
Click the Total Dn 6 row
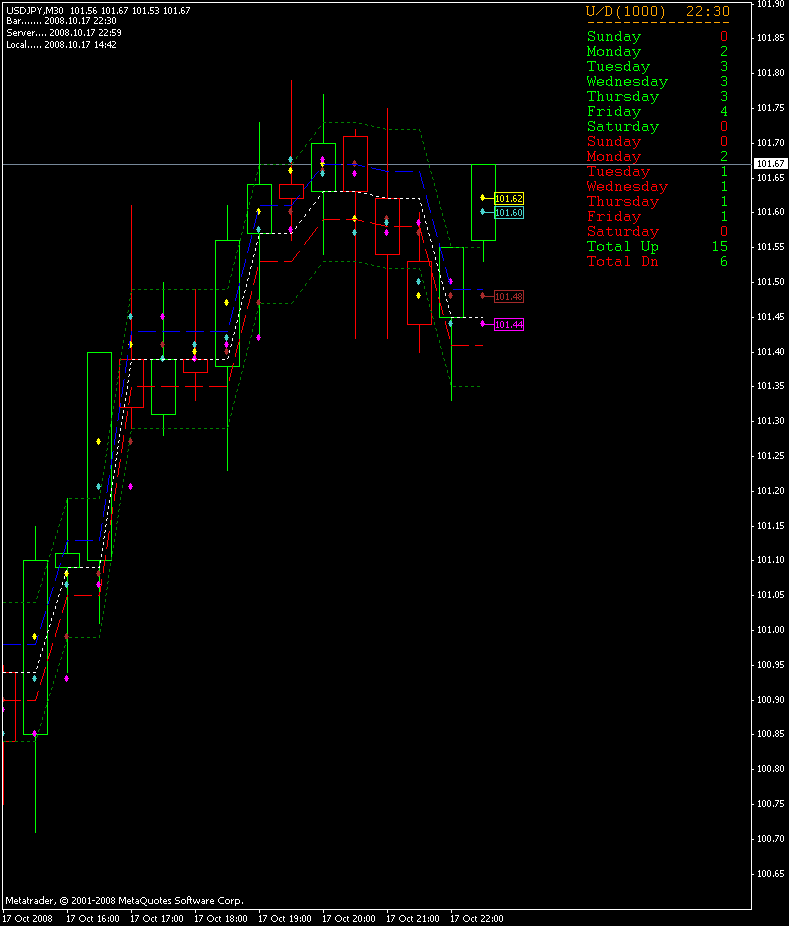(657, 262)
